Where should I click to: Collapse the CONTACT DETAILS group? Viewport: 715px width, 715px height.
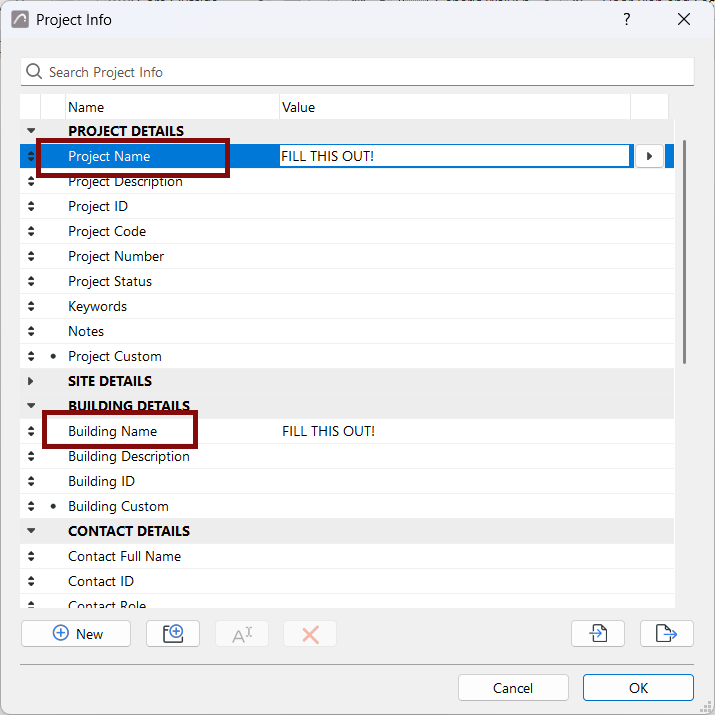pyautogui.click(x=31, y=531)
